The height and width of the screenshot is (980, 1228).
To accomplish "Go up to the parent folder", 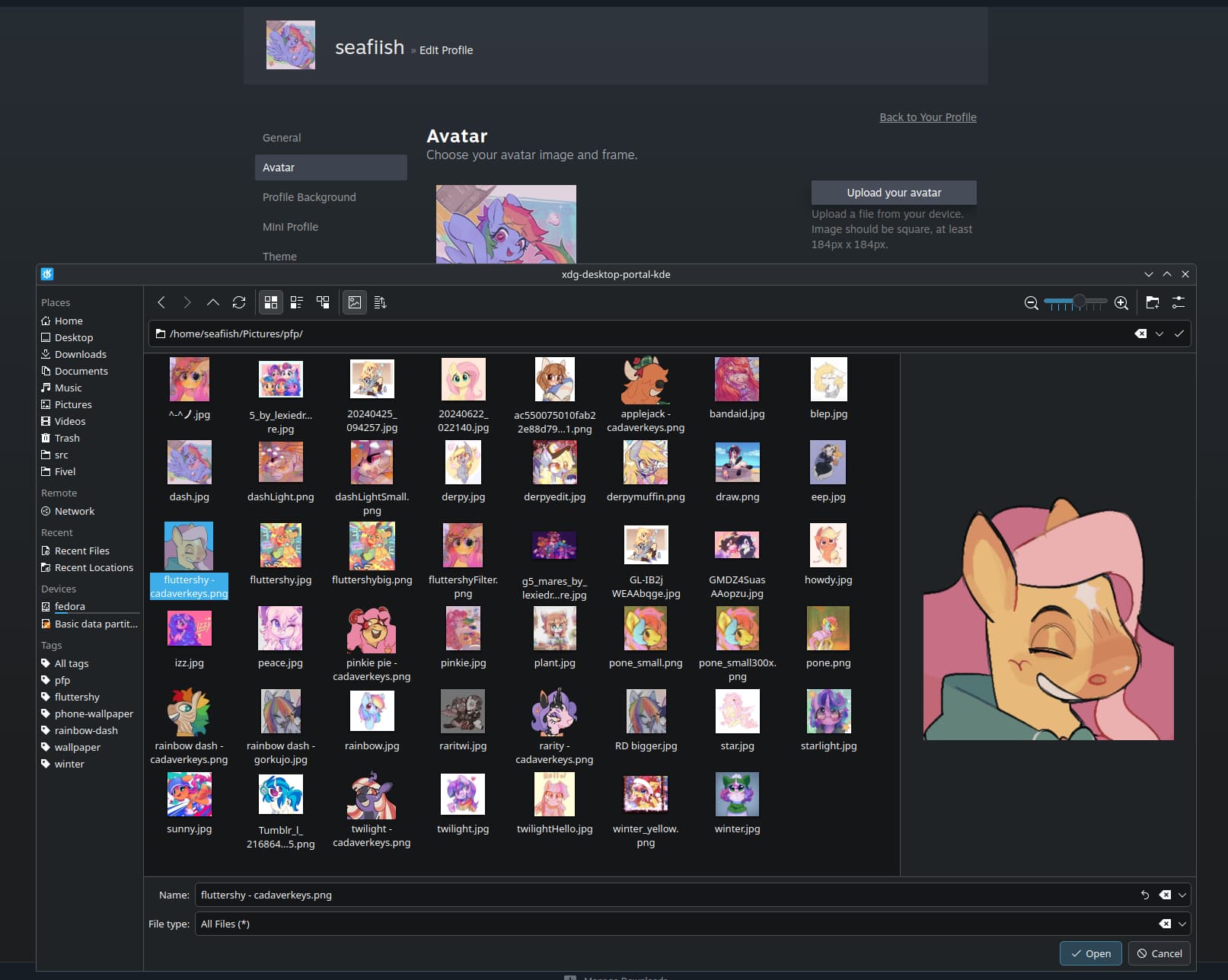I will 213,302.
